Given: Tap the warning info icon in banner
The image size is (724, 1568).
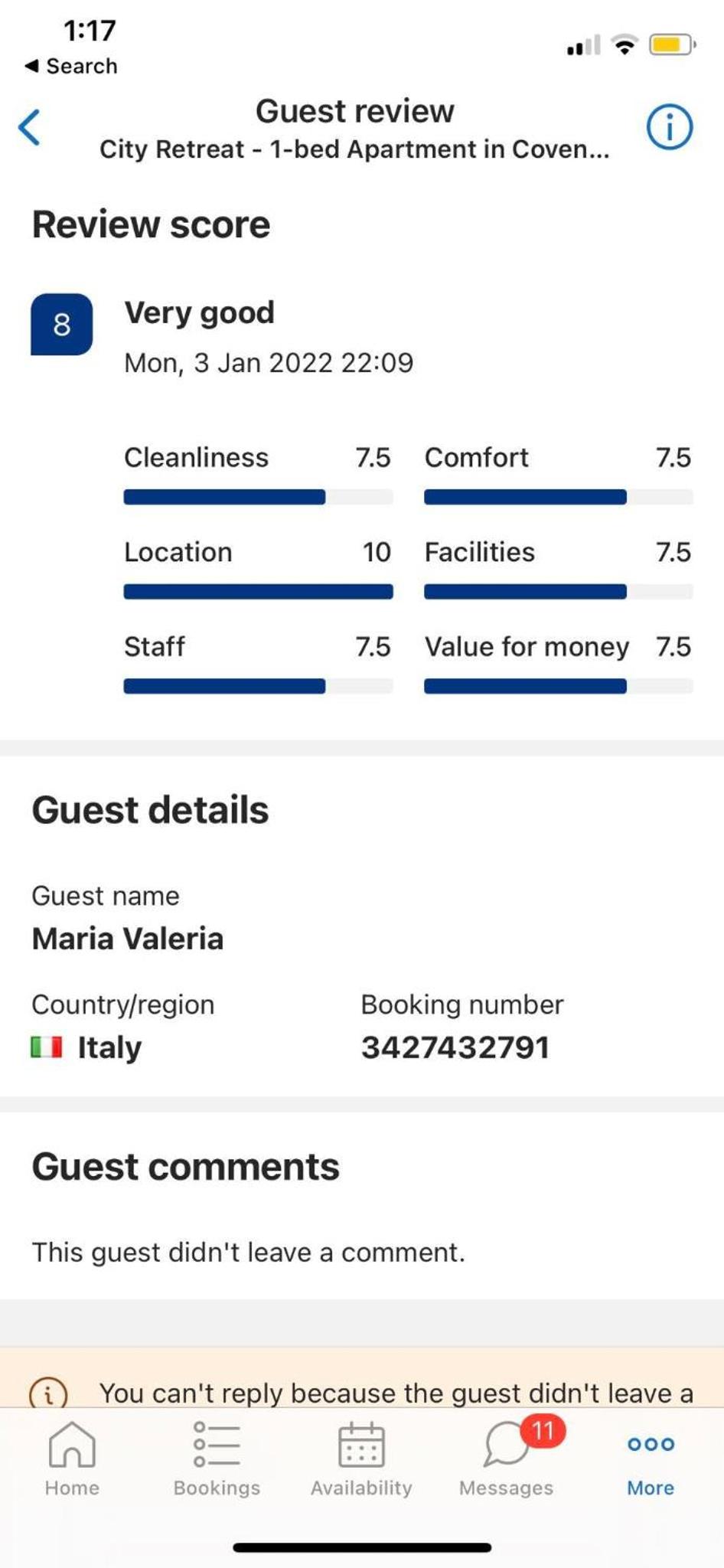Looking at the screenshot, I should pyautogui.click(x=48, y=1394).
